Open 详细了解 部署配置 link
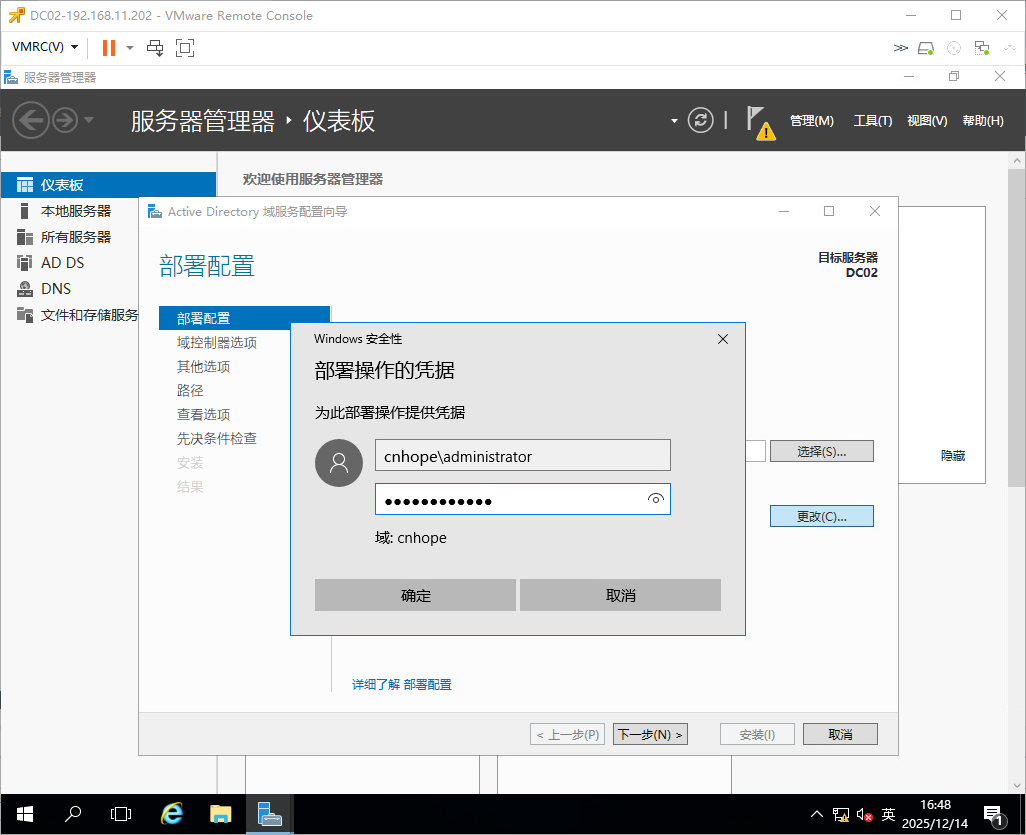This screenshot has width=1026, height=835. [x=402, y=684]
